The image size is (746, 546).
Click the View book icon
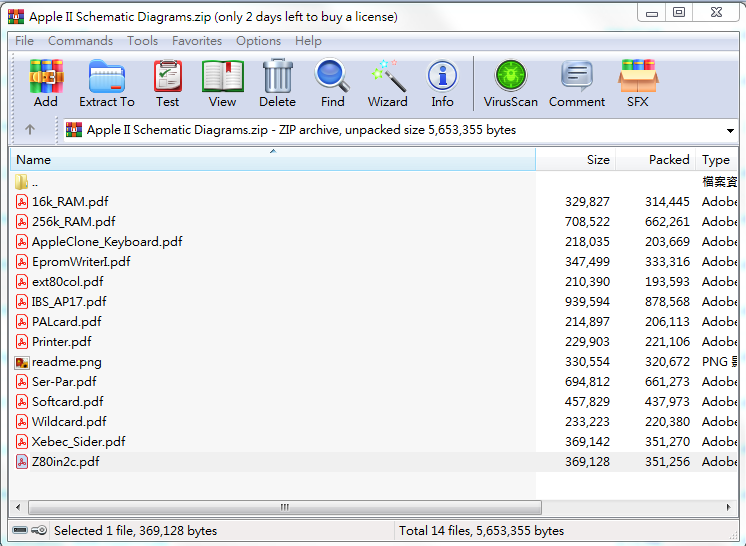pyautogui.click(x=222, y=76)
